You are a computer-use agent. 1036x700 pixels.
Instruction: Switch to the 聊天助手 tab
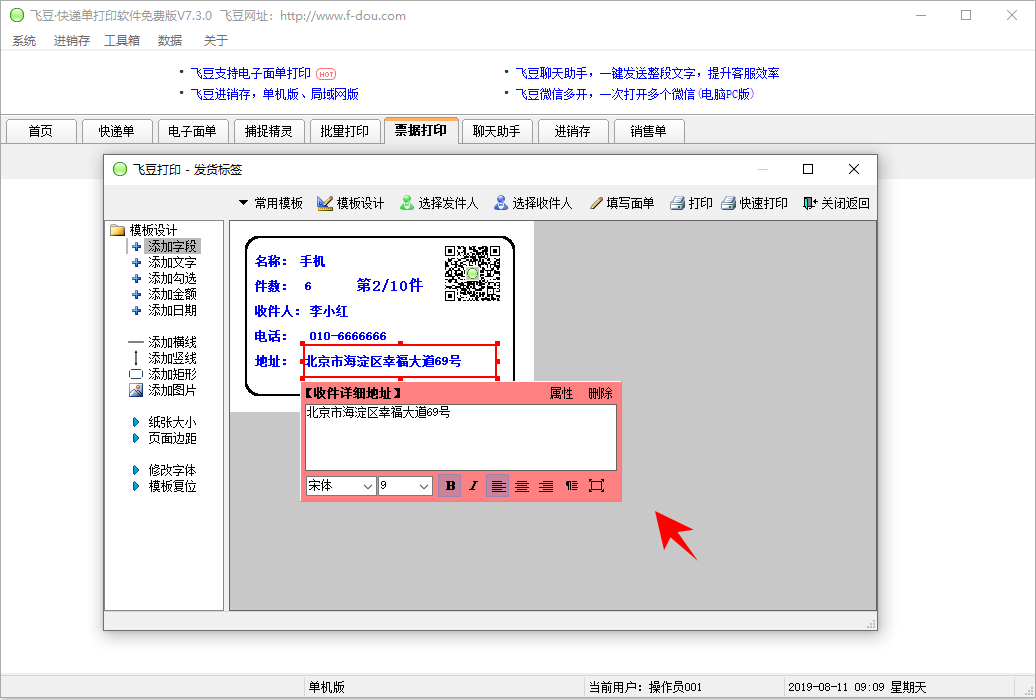pos(497,131)
